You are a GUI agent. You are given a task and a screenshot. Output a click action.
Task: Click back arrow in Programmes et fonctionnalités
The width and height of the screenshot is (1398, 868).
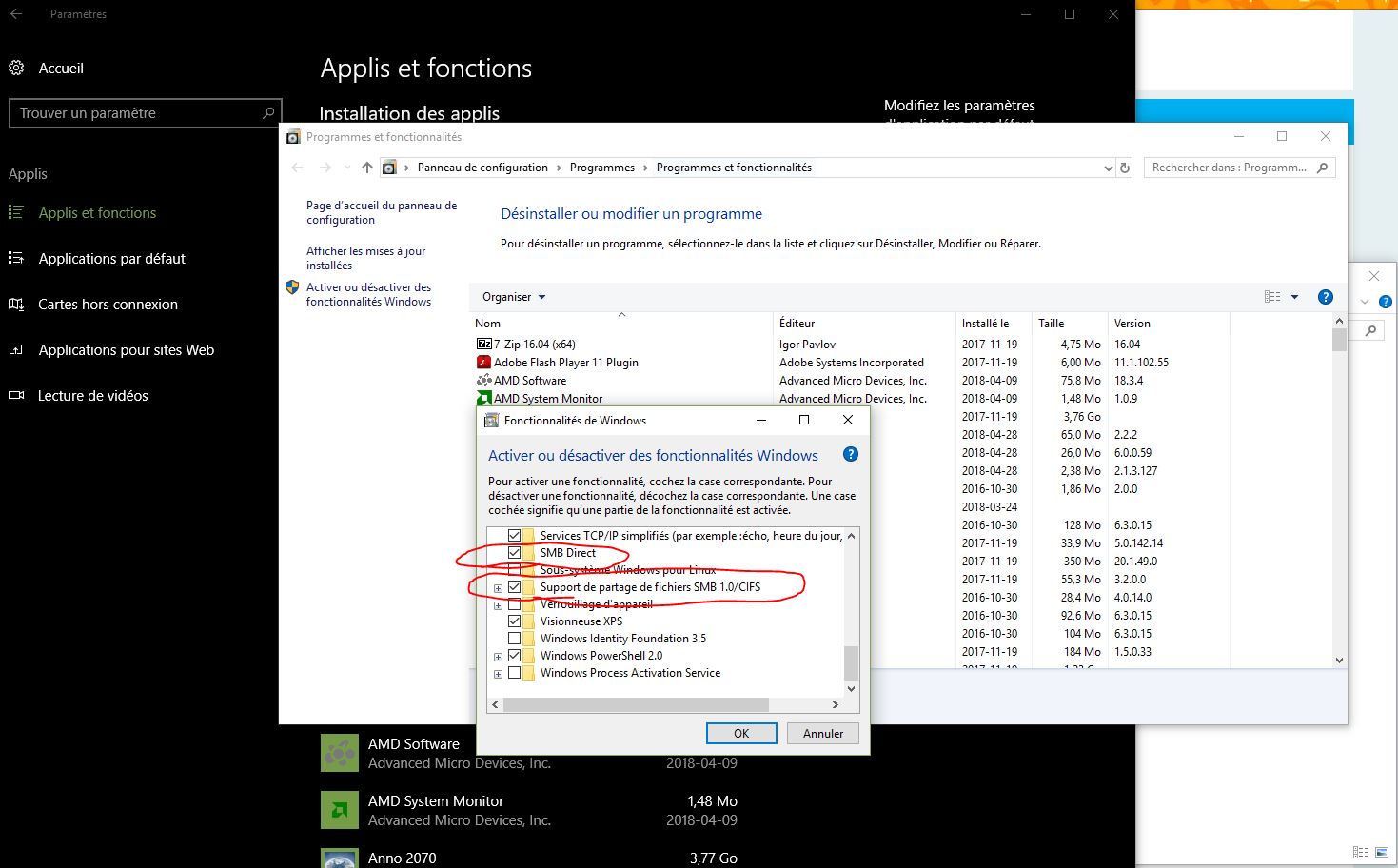pyautogui.click(x=297, y=168)
